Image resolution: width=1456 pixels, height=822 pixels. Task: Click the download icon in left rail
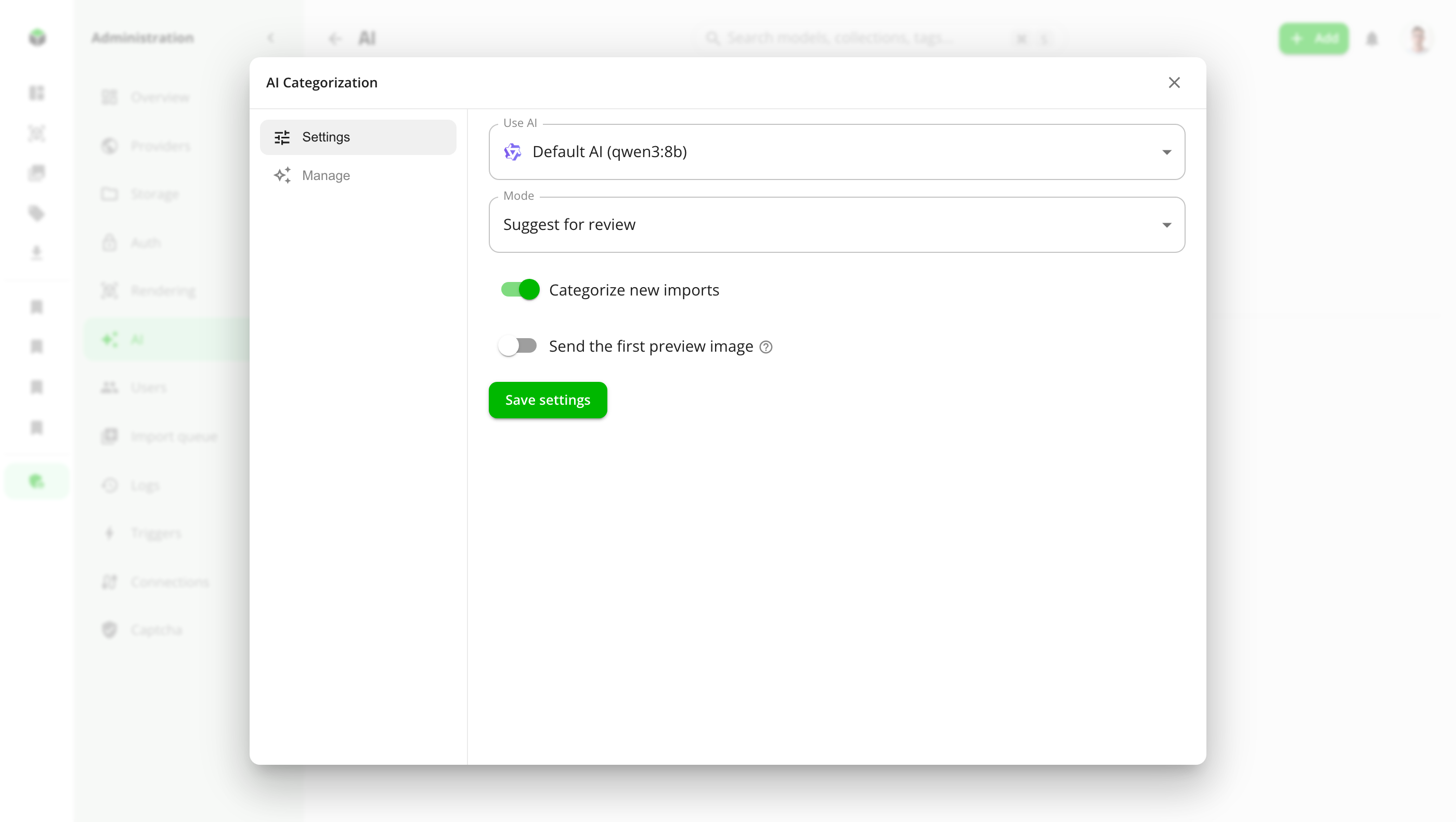pyautogui.click(x=37, y=253)
